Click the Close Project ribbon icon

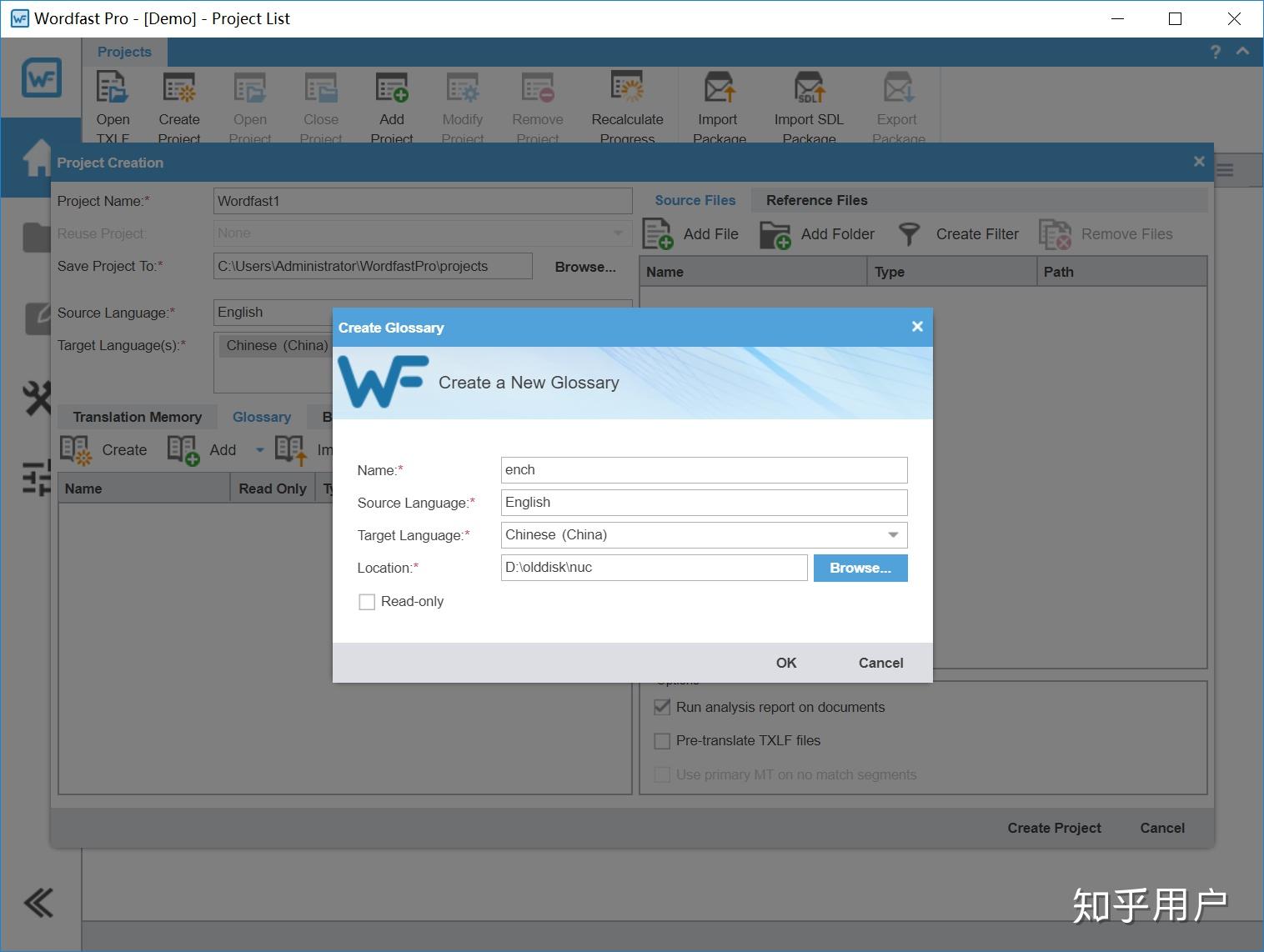(x=321, y=88)
